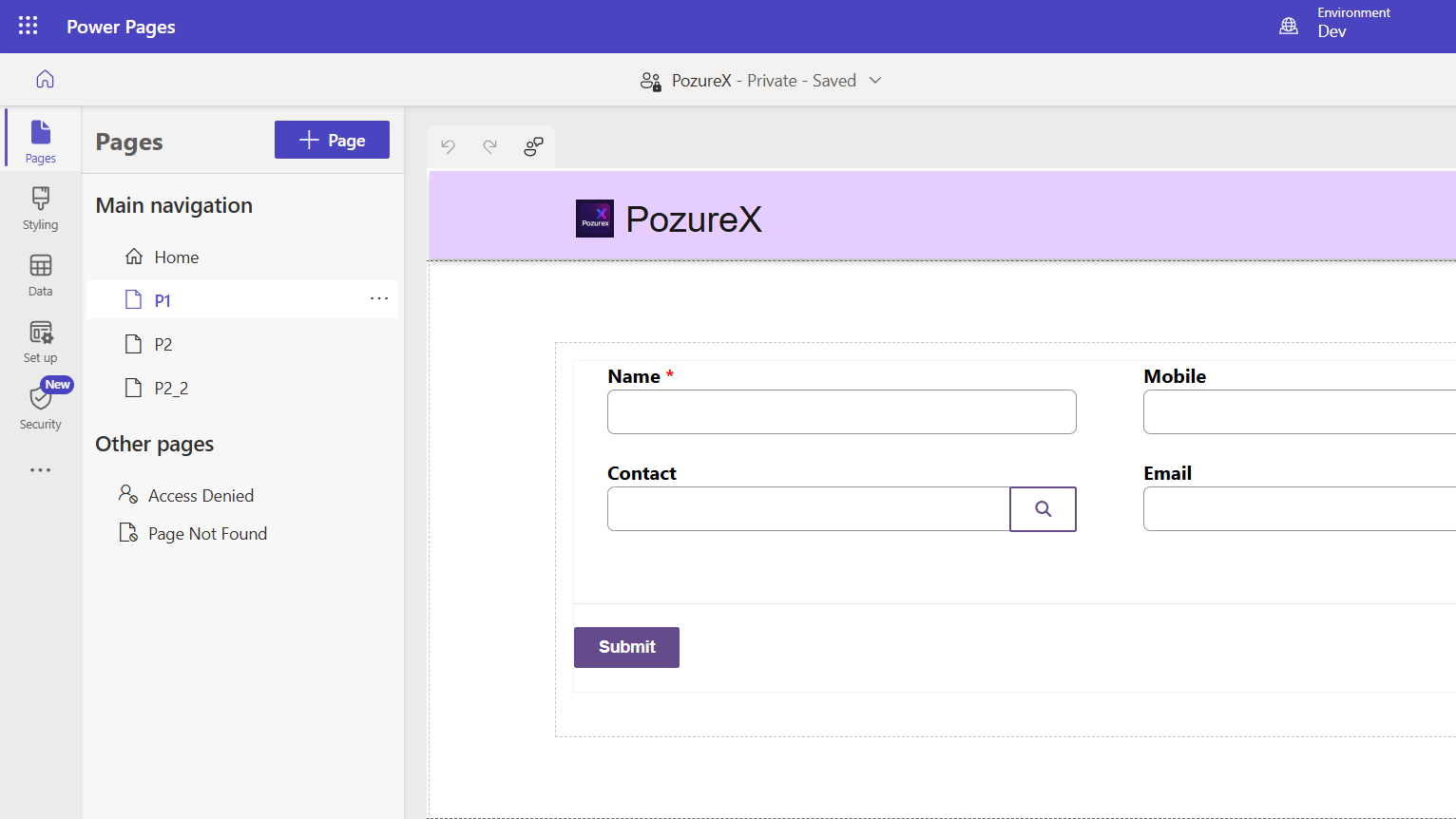The width and height of the screenshot is (1456, 819).
Task: Click the Mobile field label
Action: [1175, 376]
